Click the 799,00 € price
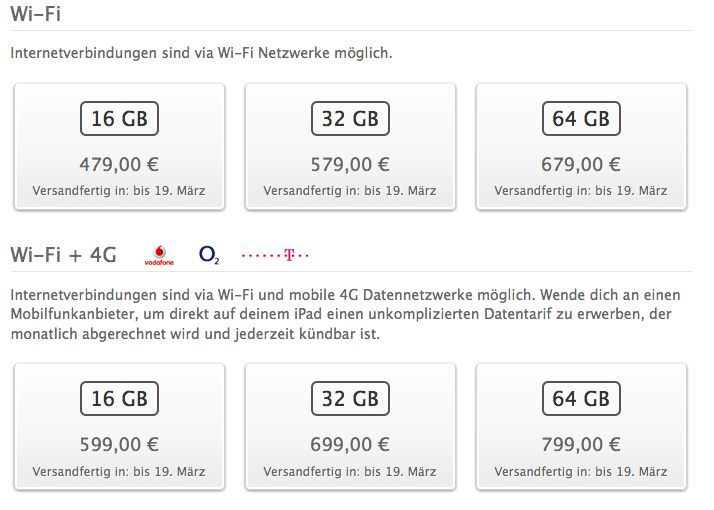The height and width of the screenshot is (510, 714). pos(581,444)
